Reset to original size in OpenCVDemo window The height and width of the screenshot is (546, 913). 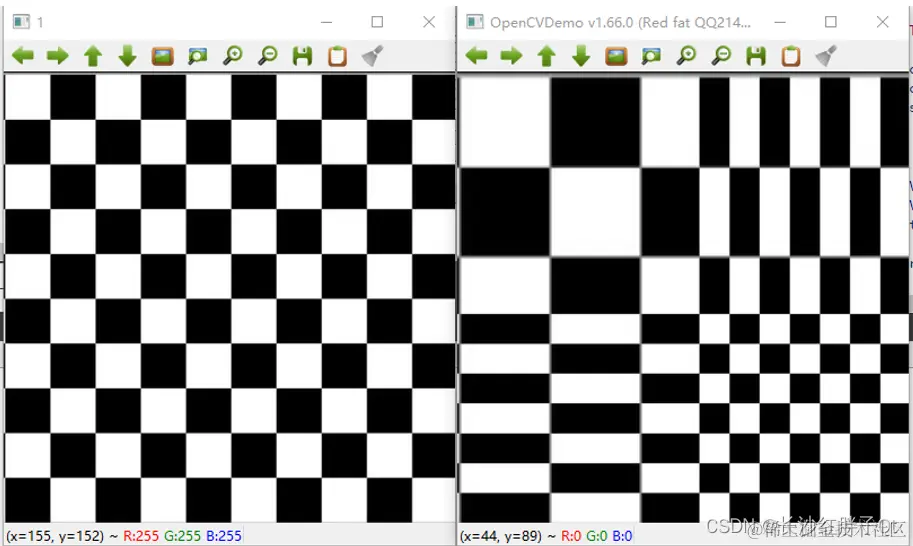[616, 56]
